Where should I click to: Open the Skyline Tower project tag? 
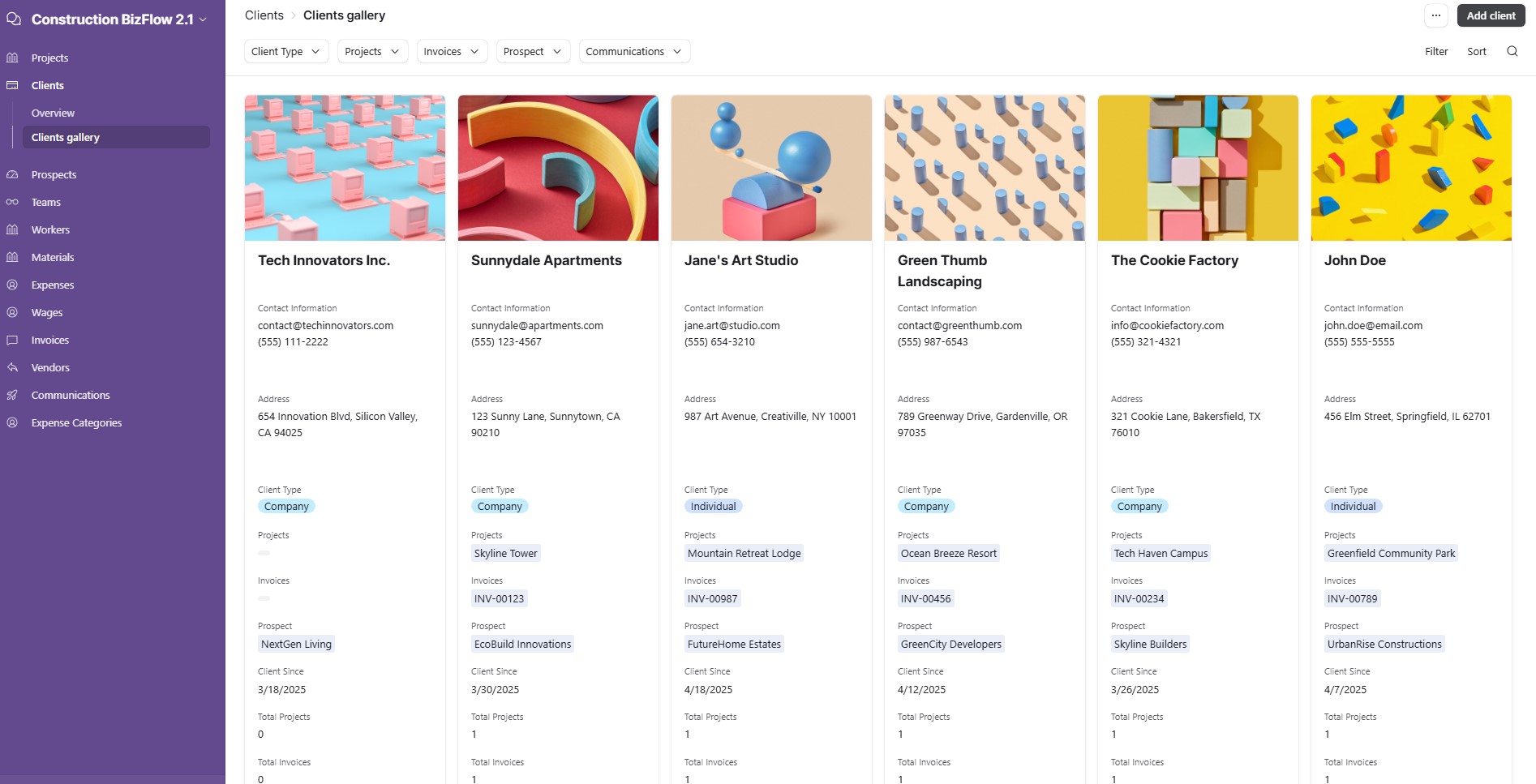point(505,553)
